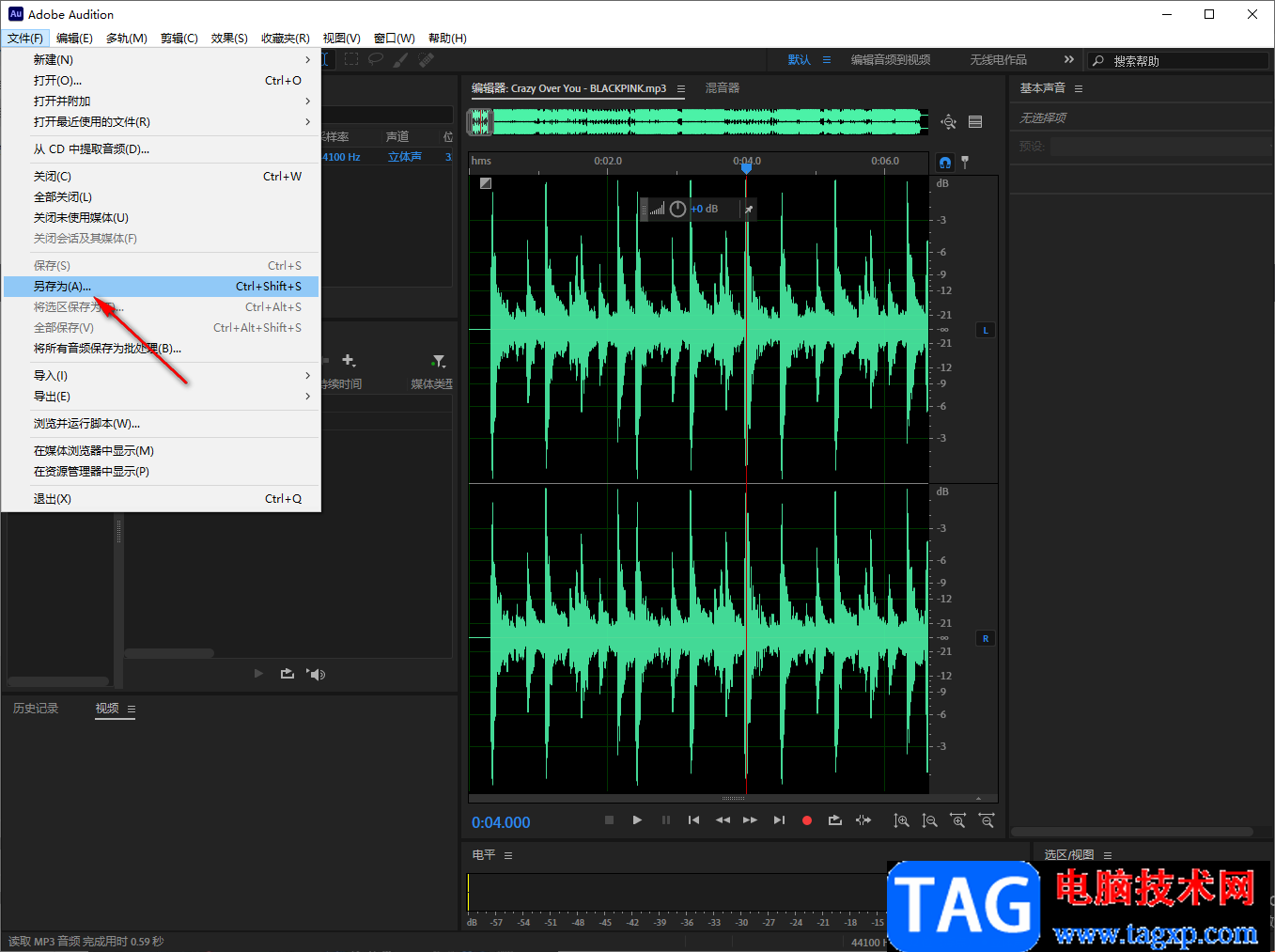Pin the HUD volume overlay

coord(749,209)
